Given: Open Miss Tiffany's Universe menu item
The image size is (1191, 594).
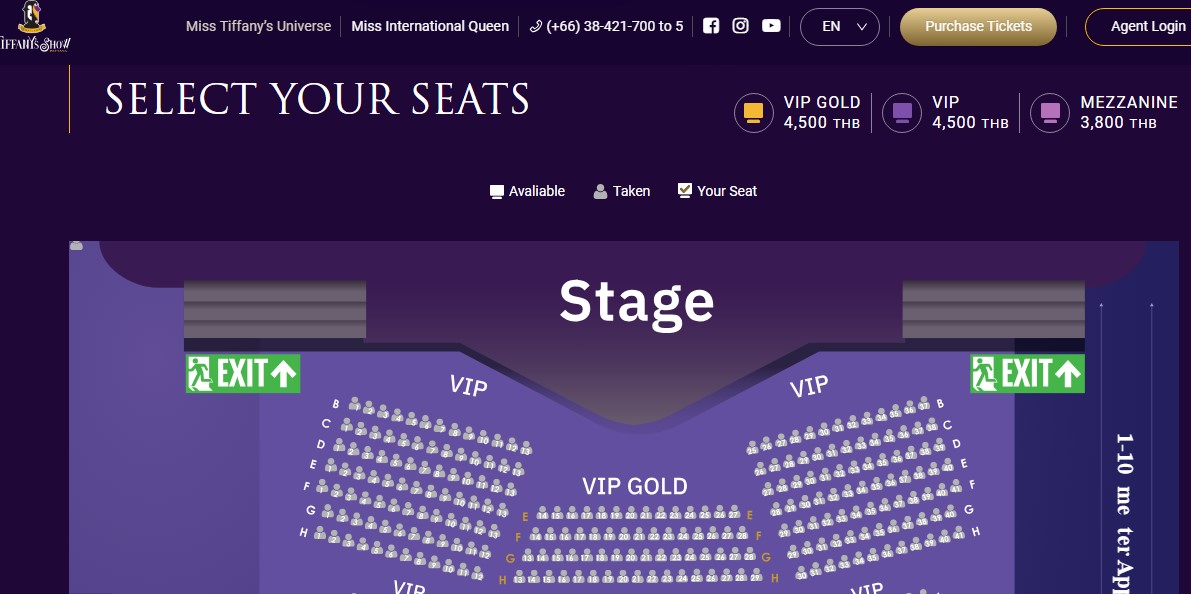Looking at the screenshot, I should click(258, 26).
